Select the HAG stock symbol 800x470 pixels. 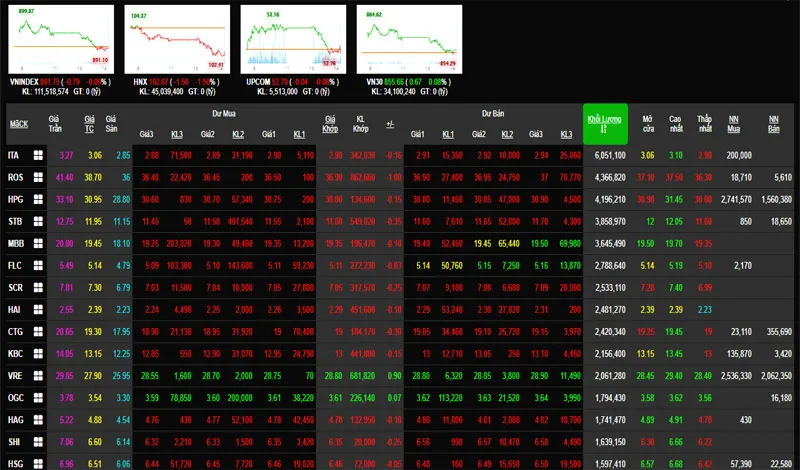coord(15,419)
